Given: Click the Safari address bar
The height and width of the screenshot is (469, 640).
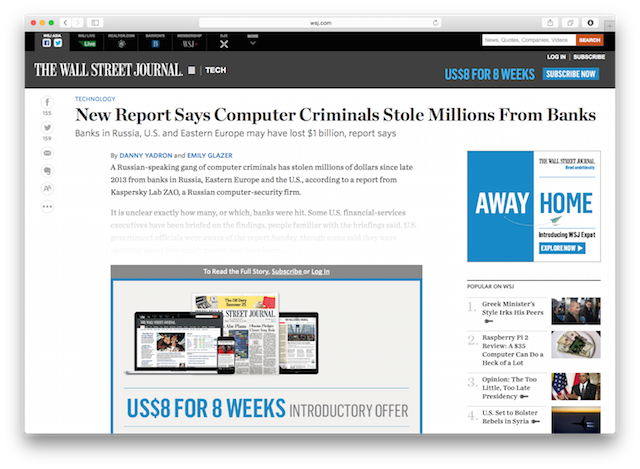Looking at the screenshot, I should (x=320, y=22).
